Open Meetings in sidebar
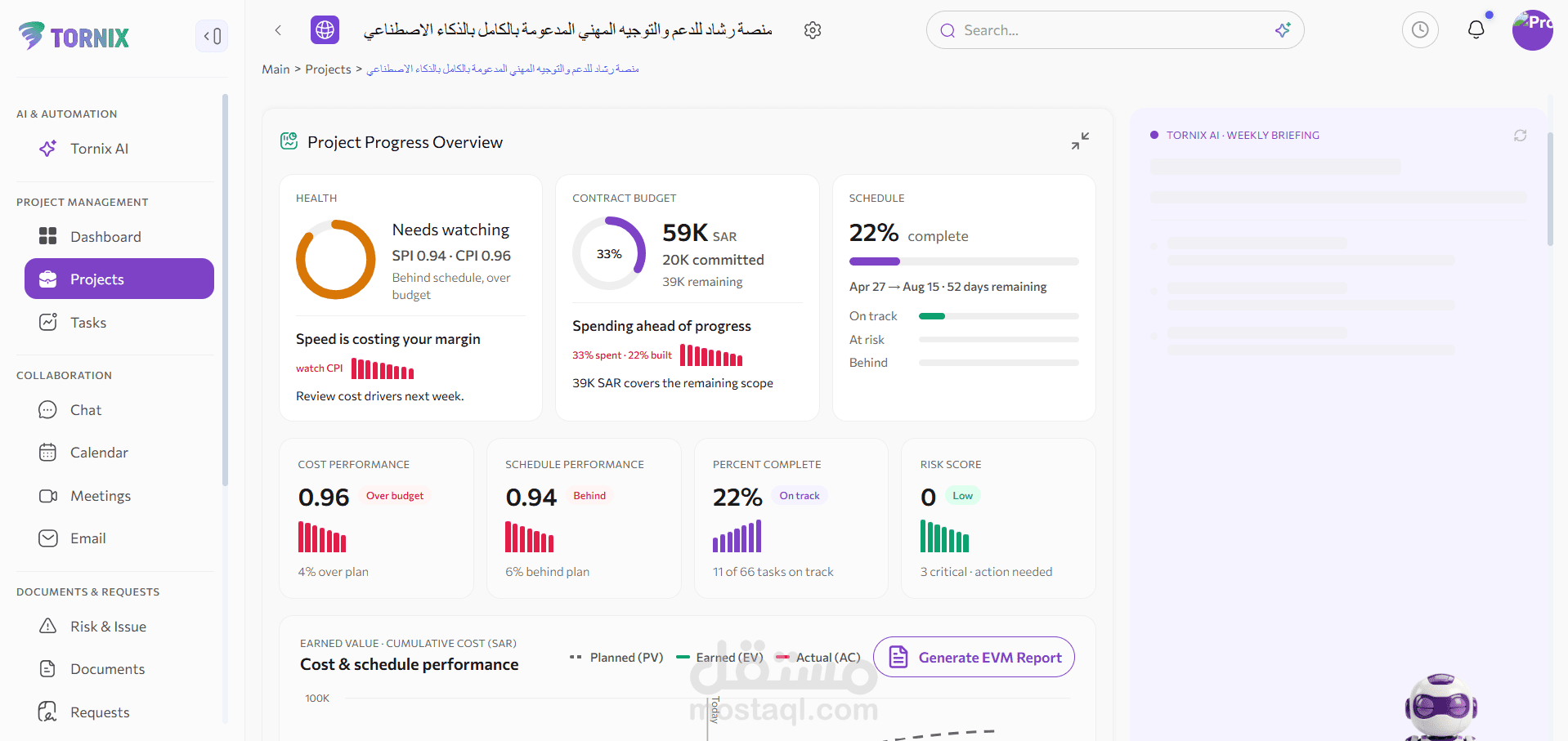1568x741 pixels. 119,496
